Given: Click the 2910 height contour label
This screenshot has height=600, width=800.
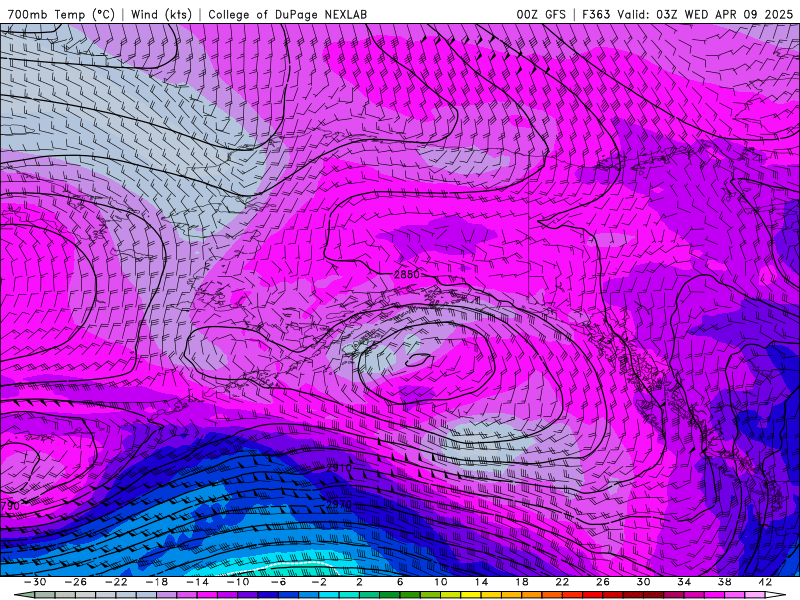Looking at the screenshot, I should pos(339,467).
